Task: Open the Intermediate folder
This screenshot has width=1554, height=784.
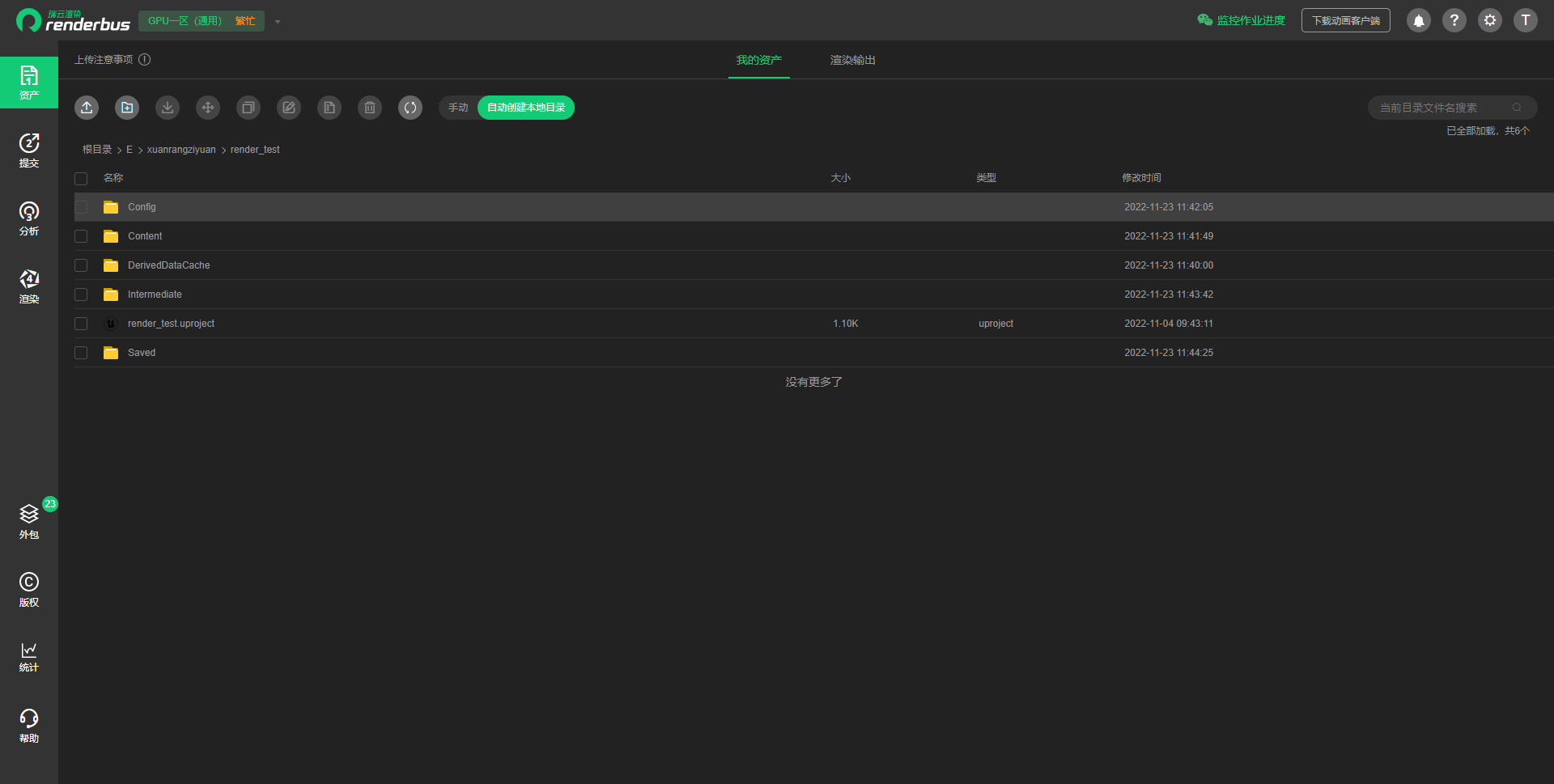Action: pos(155,295)
